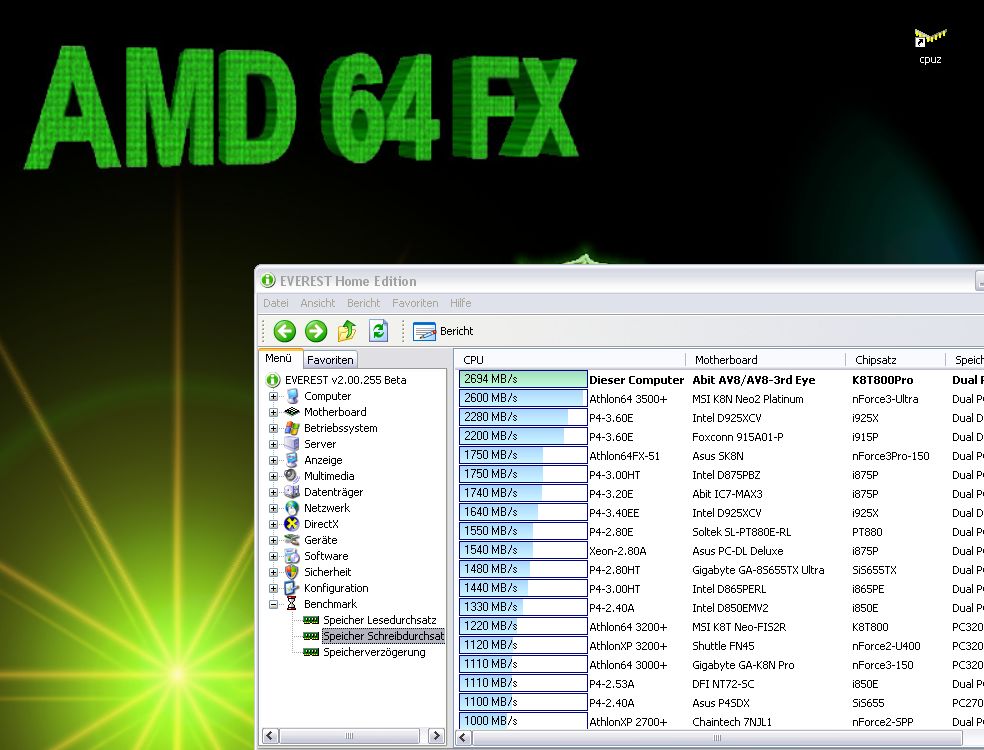Click EVEREST v2.00.255 Beta root icon
The width and height of the screenshot is (984, 750).
click(272, 380)
